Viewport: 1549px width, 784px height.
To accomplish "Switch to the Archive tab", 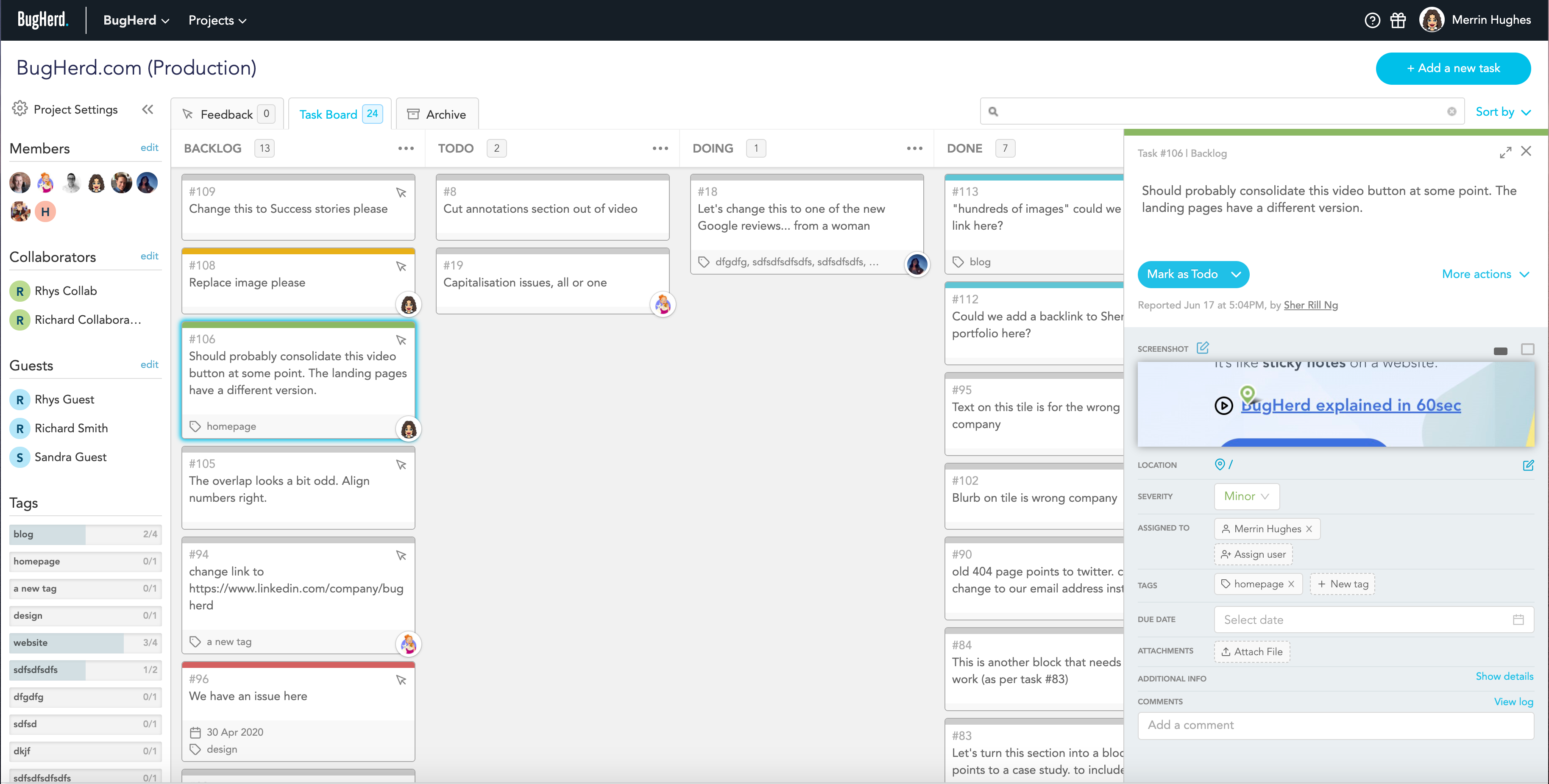I will (x=437, y=114).
